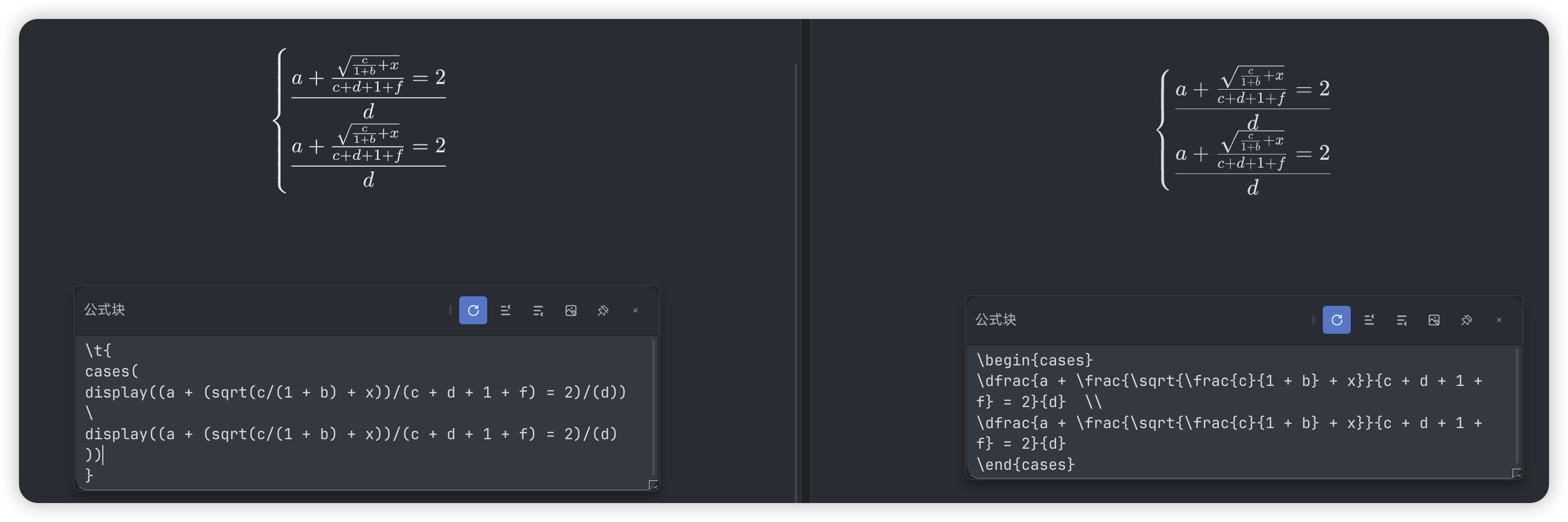Click the left editor's vertical scrollbar
The image size is (1568, 522).
654,408
